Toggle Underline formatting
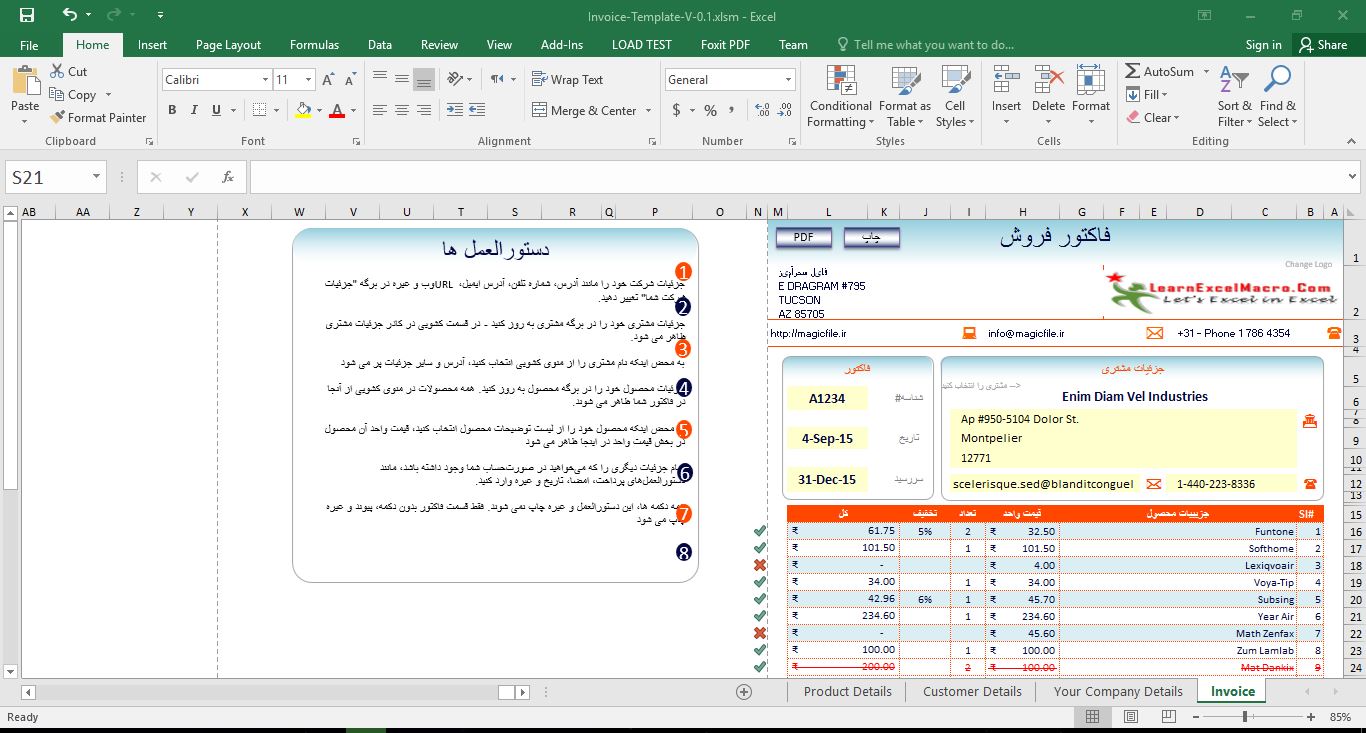The image size is (1366, 733). (217, 110)
